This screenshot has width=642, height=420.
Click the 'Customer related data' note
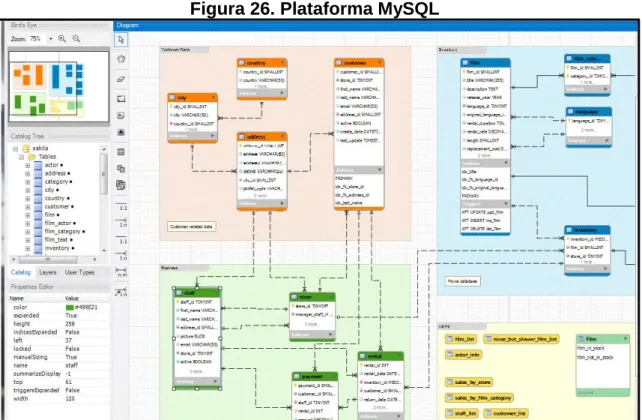pyautogui.click(x=192, y=227)
